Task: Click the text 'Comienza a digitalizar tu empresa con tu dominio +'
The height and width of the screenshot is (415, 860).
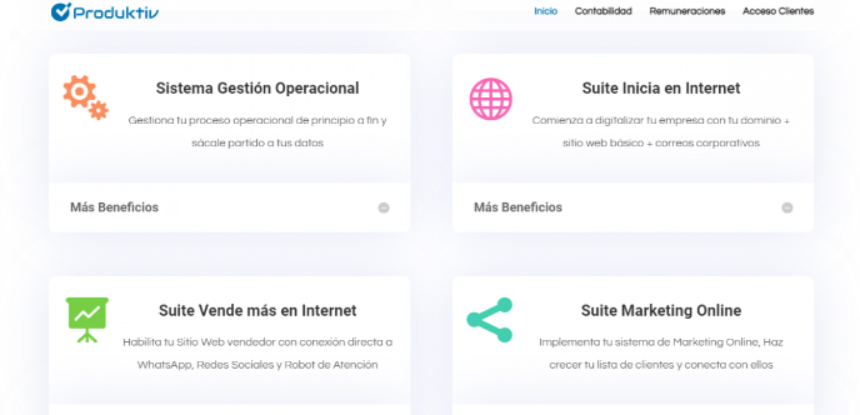Action: [661, 121]
